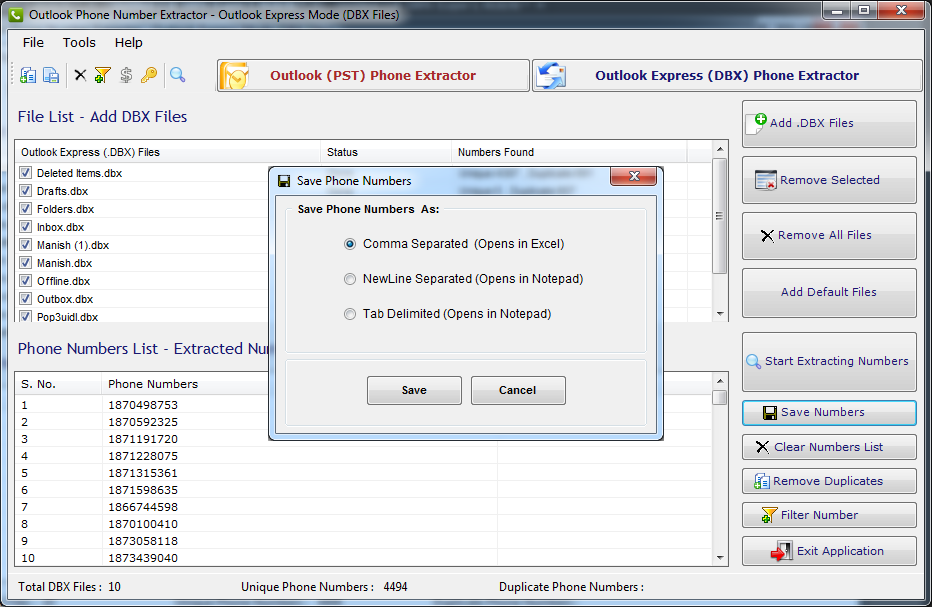Uncheck the Pop3uidl.dbx checkbox
Screen dimensions: 932x607
[25, 316]
